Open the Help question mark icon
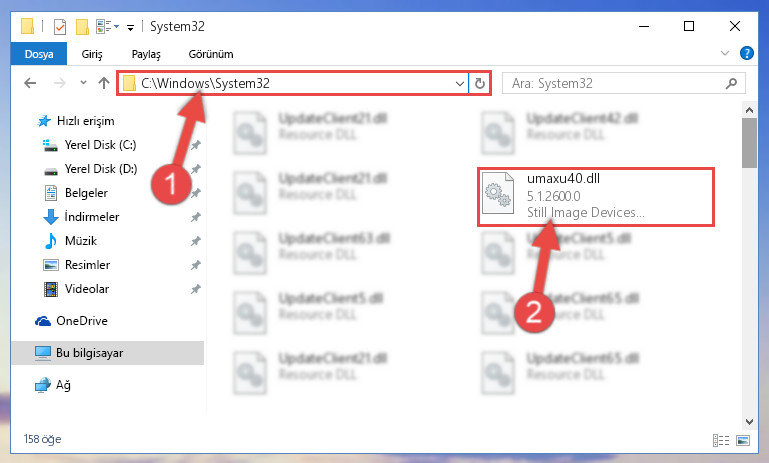This screenshot has width=769, height=463. click(746, 53)
